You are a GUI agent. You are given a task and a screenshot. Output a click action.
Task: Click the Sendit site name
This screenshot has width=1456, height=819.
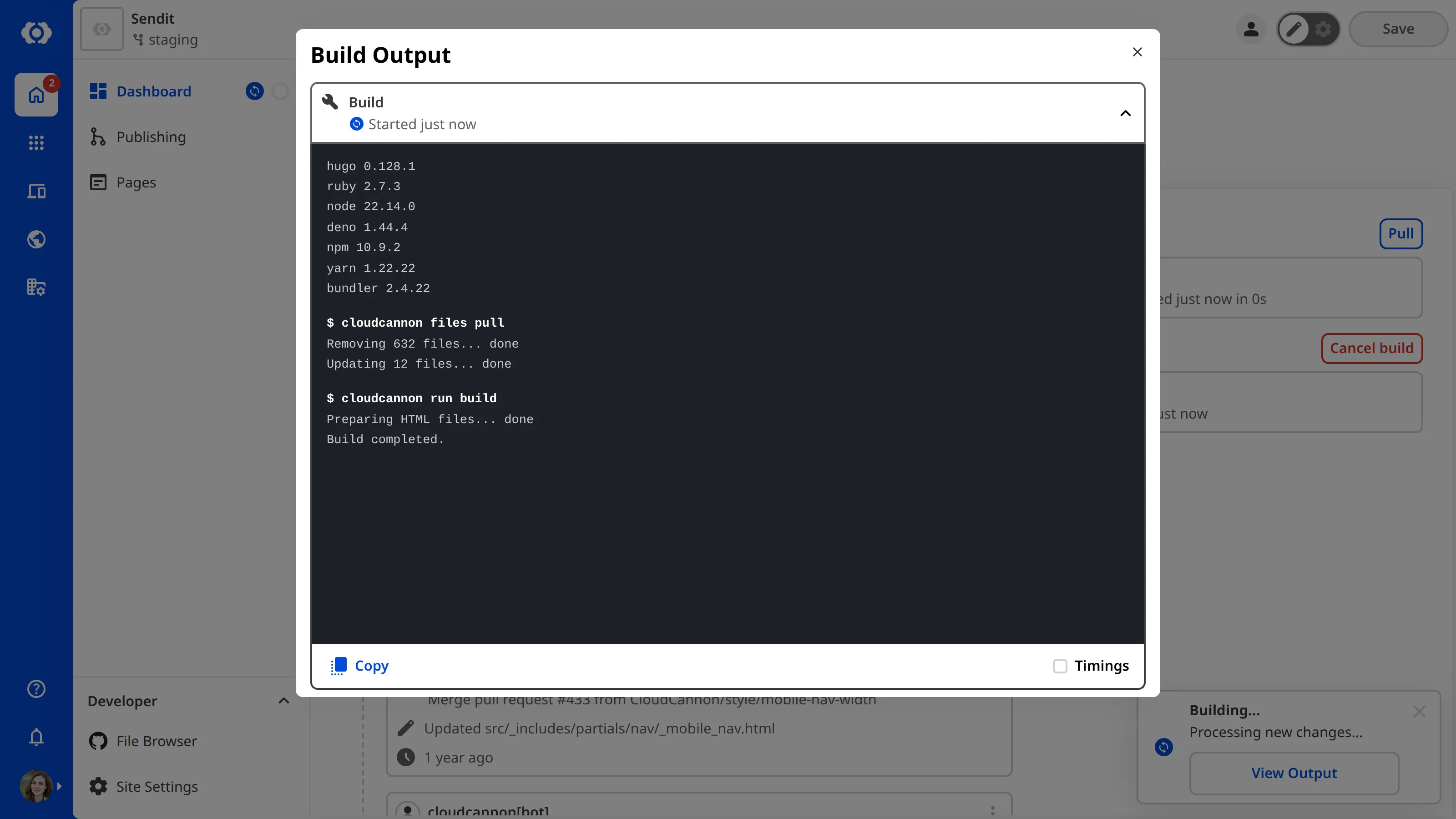(152, 19)
